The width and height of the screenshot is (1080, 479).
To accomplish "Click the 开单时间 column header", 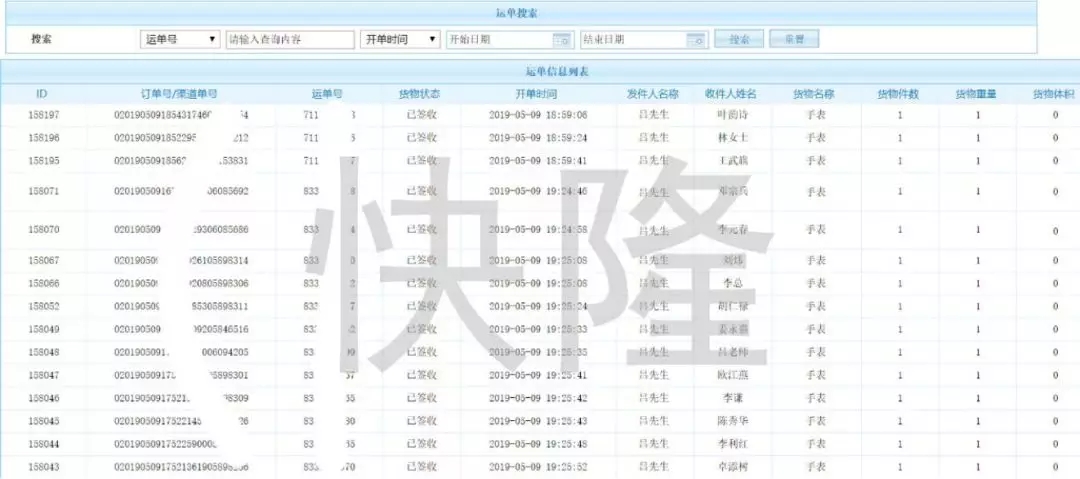I will tap(538, 94).
